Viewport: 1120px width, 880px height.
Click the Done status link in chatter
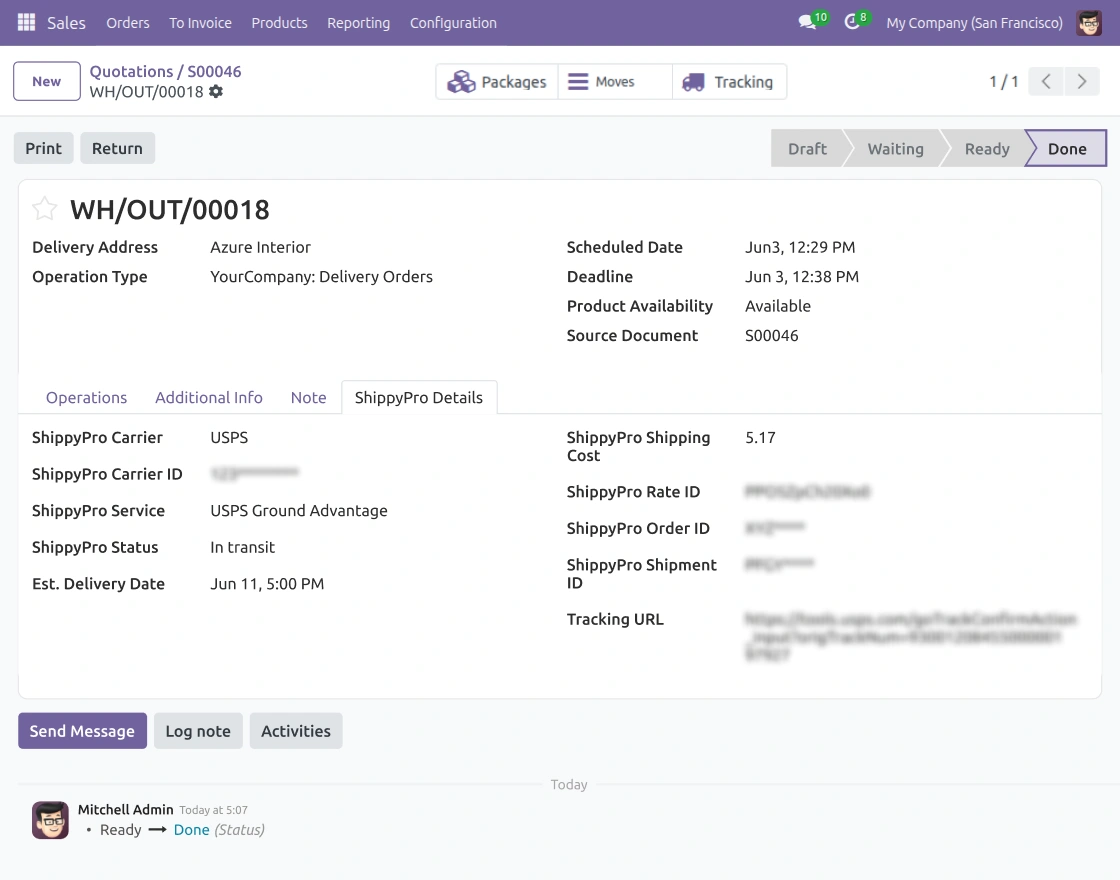[191, 830]
